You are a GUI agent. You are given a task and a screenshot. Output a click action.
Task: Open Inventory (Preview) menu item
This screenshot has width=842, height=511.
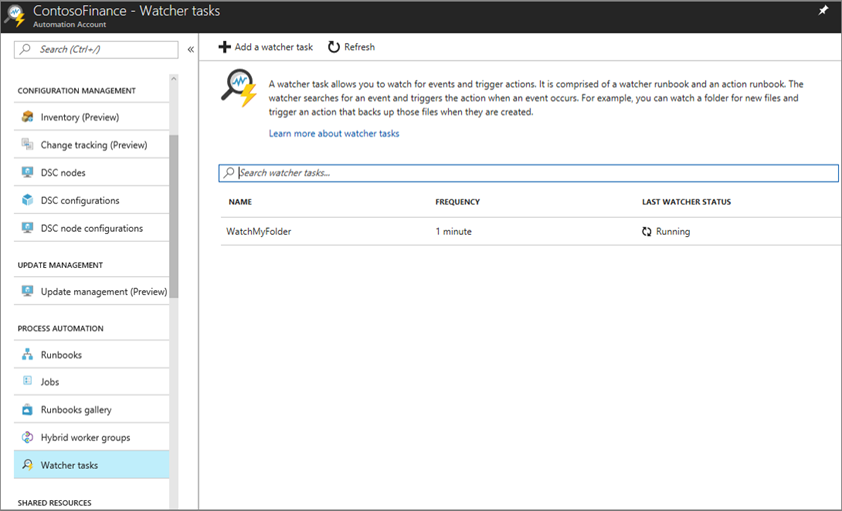[91, 116]
